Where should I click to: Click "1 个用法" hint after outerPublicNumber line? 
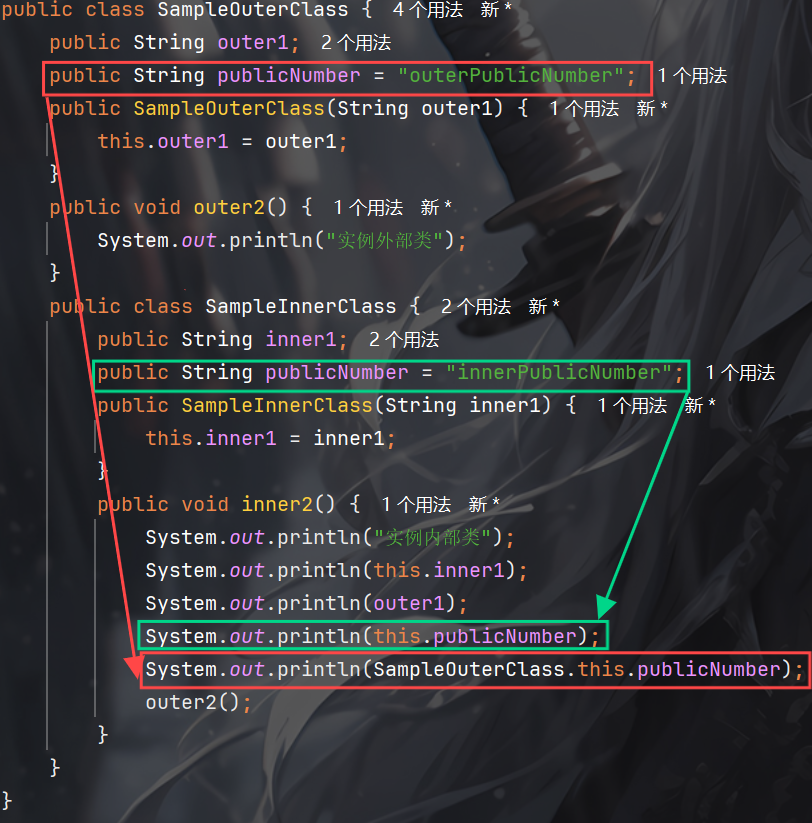point(692,76)
